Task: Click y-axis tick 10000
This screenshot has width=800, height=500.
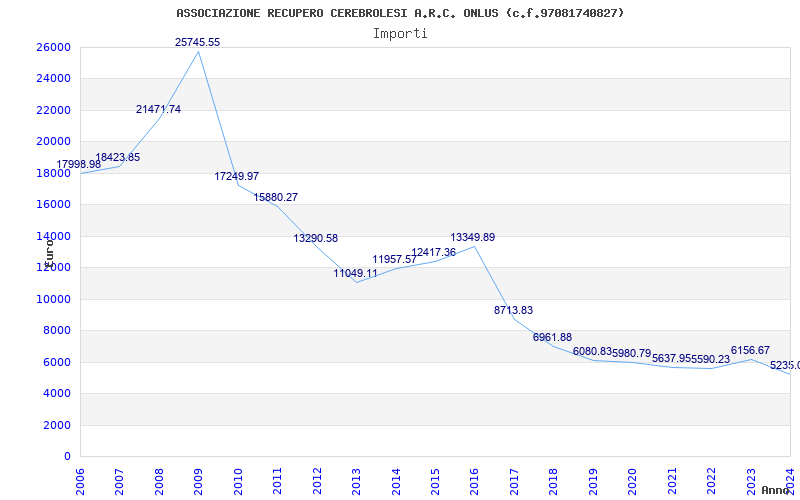Action: tap(53, 299)
